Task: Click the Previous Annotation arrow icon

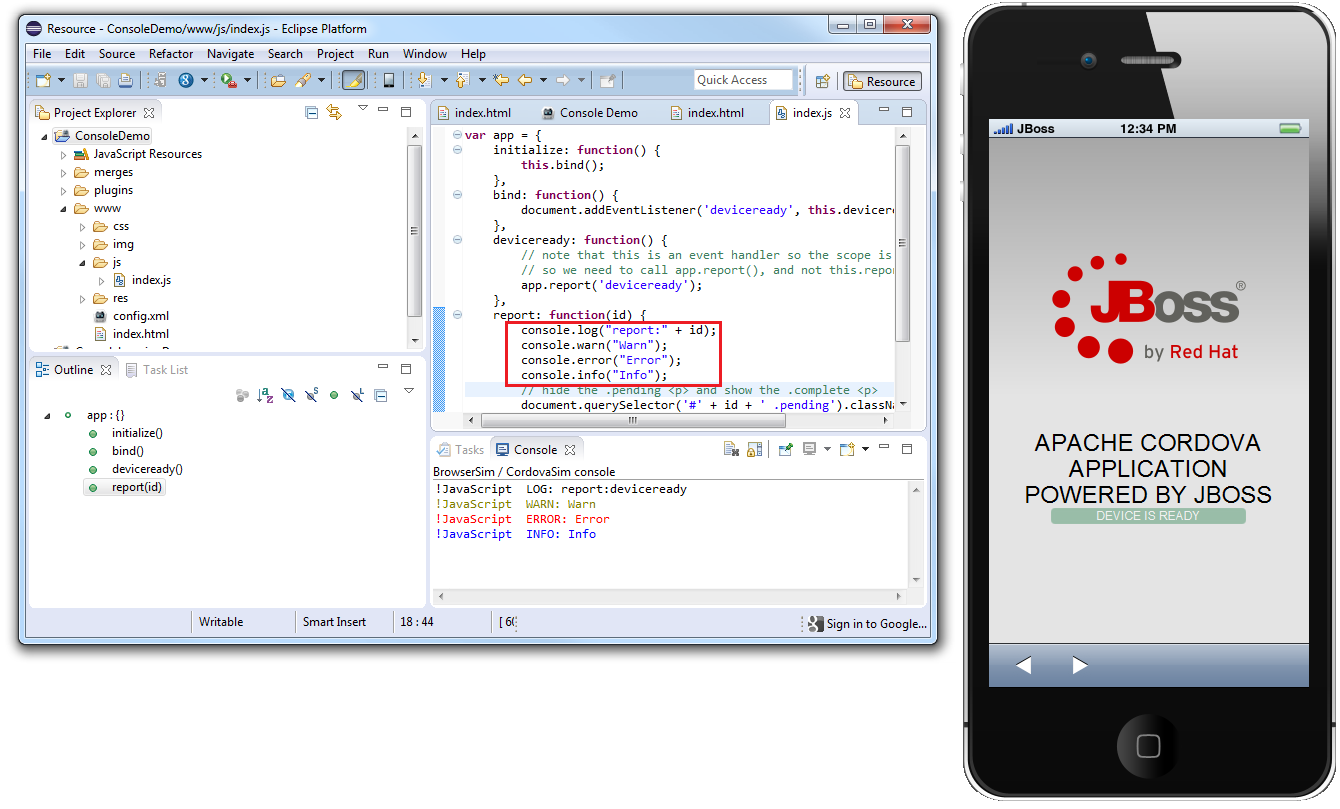Action: (462, 80)
